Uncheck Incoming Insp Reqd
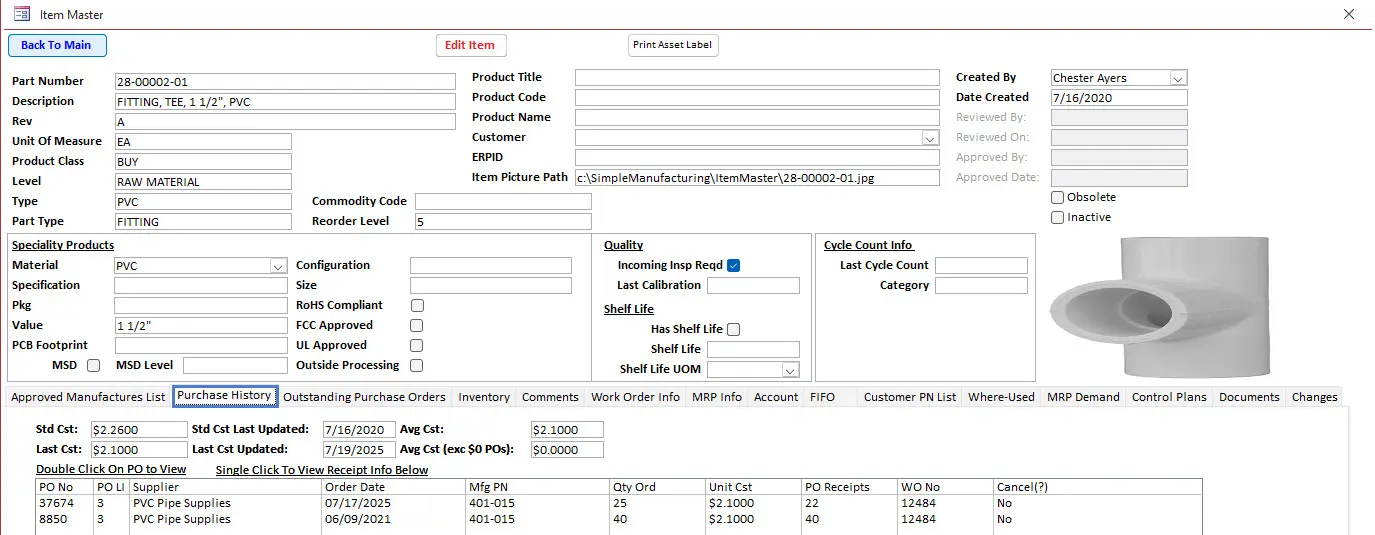 [x=733, y=265]
